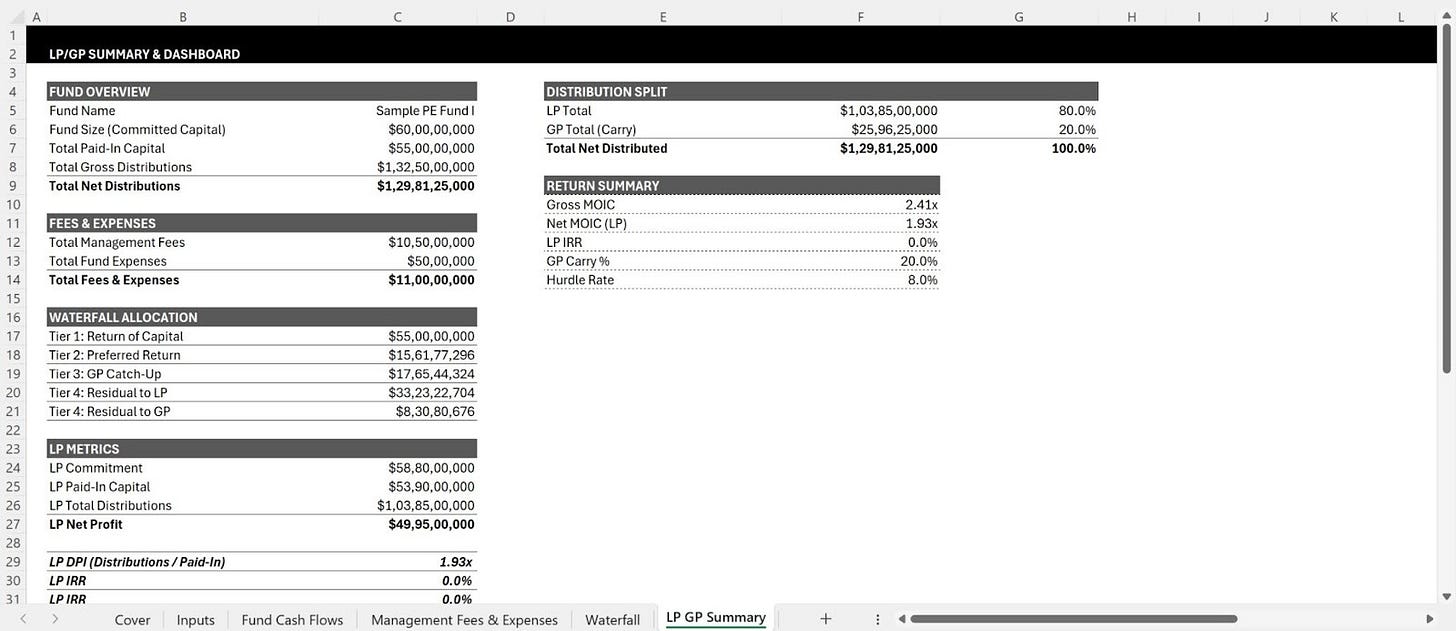The width and height of the screenshot is (1456, 631).
Task: Select Residual to GP value $8,30,80,676
Action: click(434, 411)
